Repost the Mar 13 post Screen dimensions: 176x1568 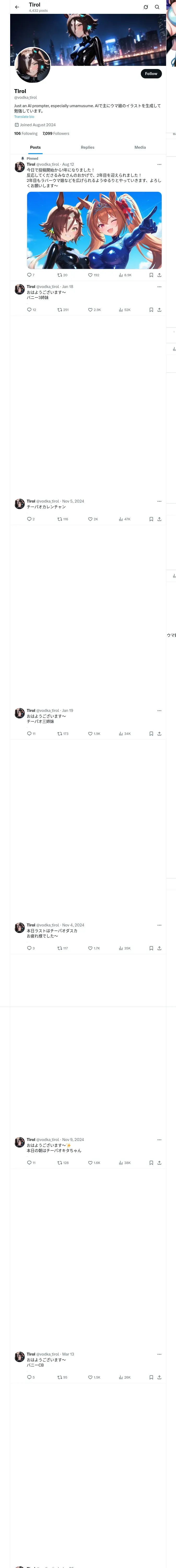tap(60, 1377)
